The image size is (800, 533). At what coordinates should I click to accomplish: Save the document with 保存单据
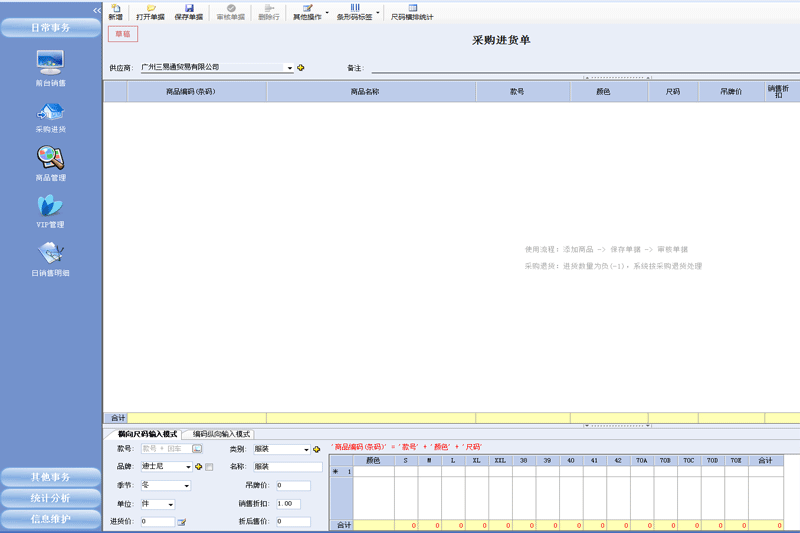(x=188, y=12)
